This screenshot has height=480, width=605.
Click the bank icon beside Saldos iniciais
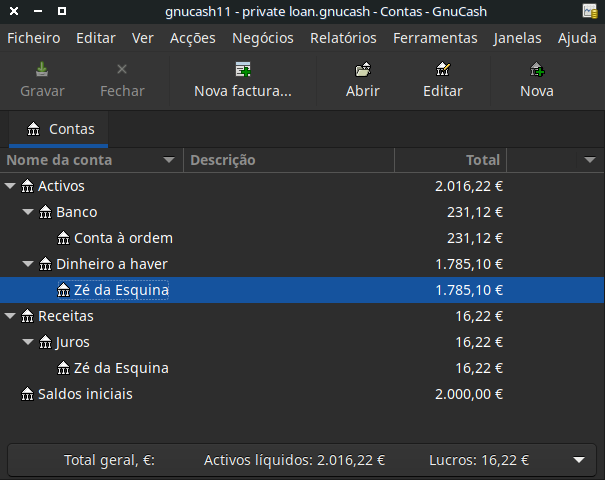(28, 394)
